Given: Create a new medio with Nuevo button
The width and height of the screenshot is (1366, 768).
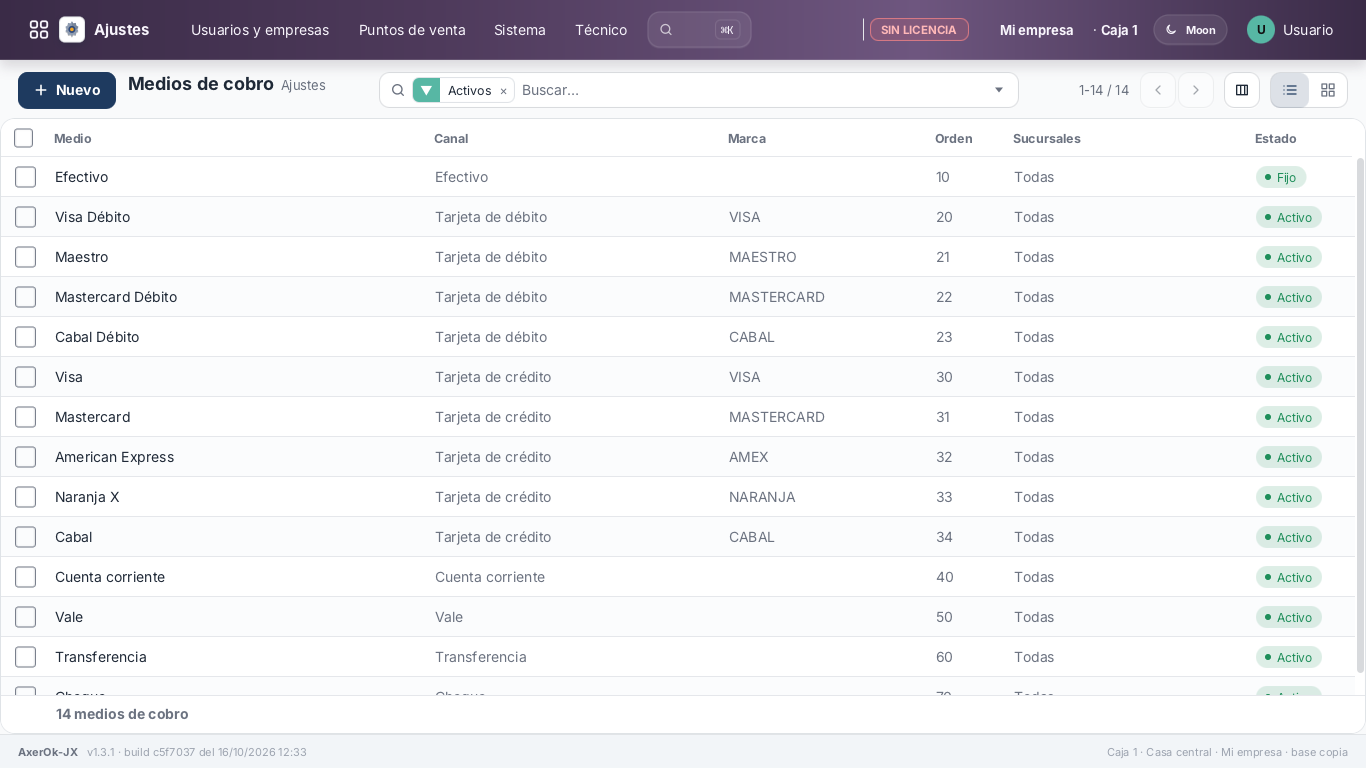Looking at the screenshot, I should 67,90.
